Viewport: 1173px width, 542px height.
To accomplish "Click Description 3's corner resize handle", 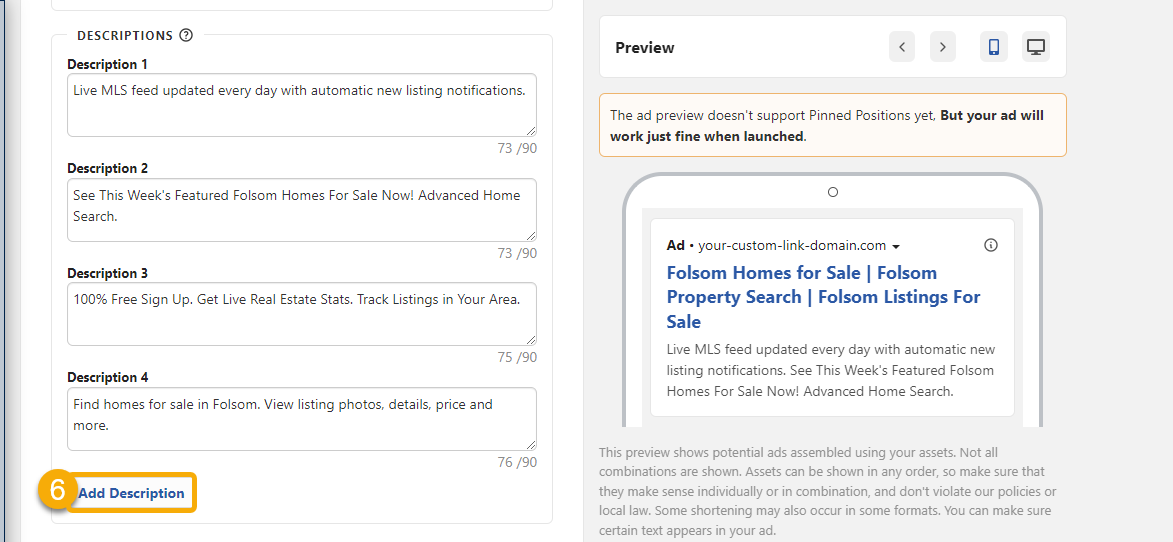I will pos(531,340).
